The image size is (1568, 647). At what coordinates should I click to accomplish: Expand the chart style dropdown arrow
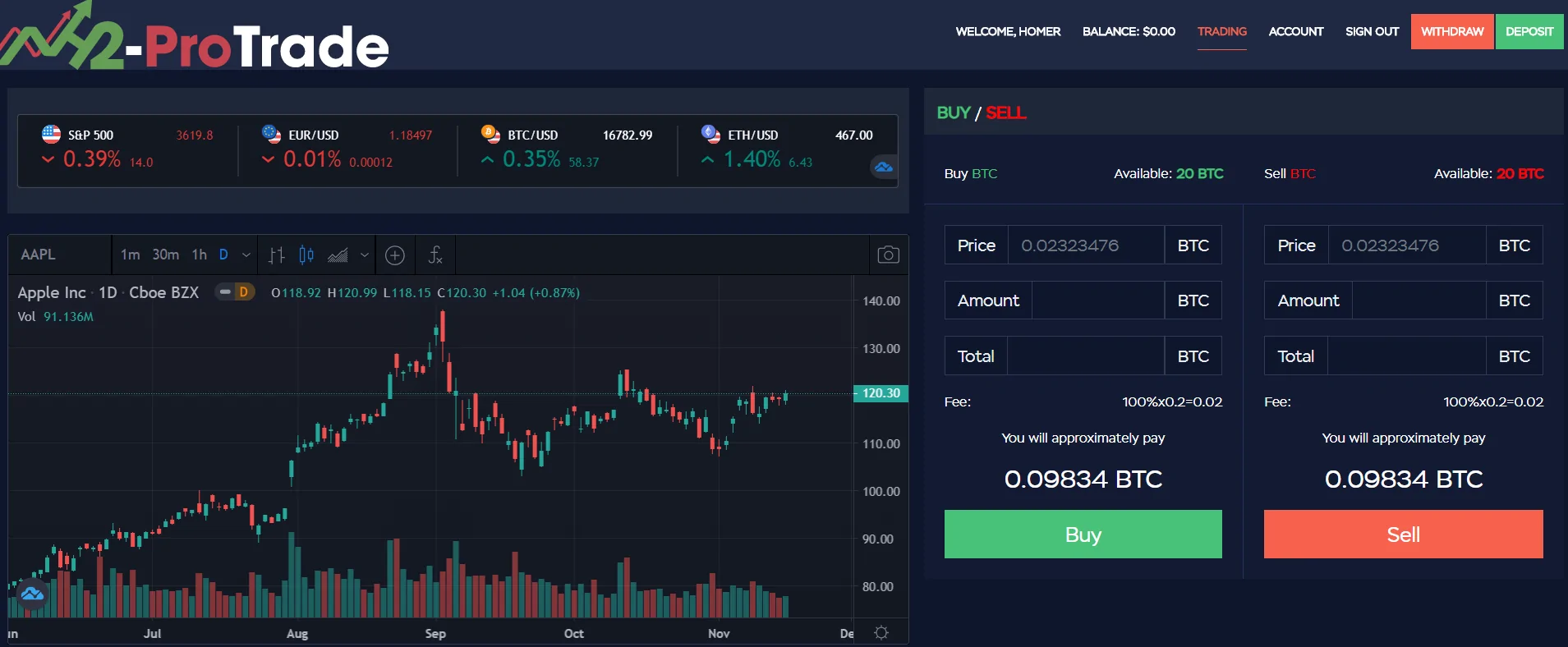click(365, 255)
